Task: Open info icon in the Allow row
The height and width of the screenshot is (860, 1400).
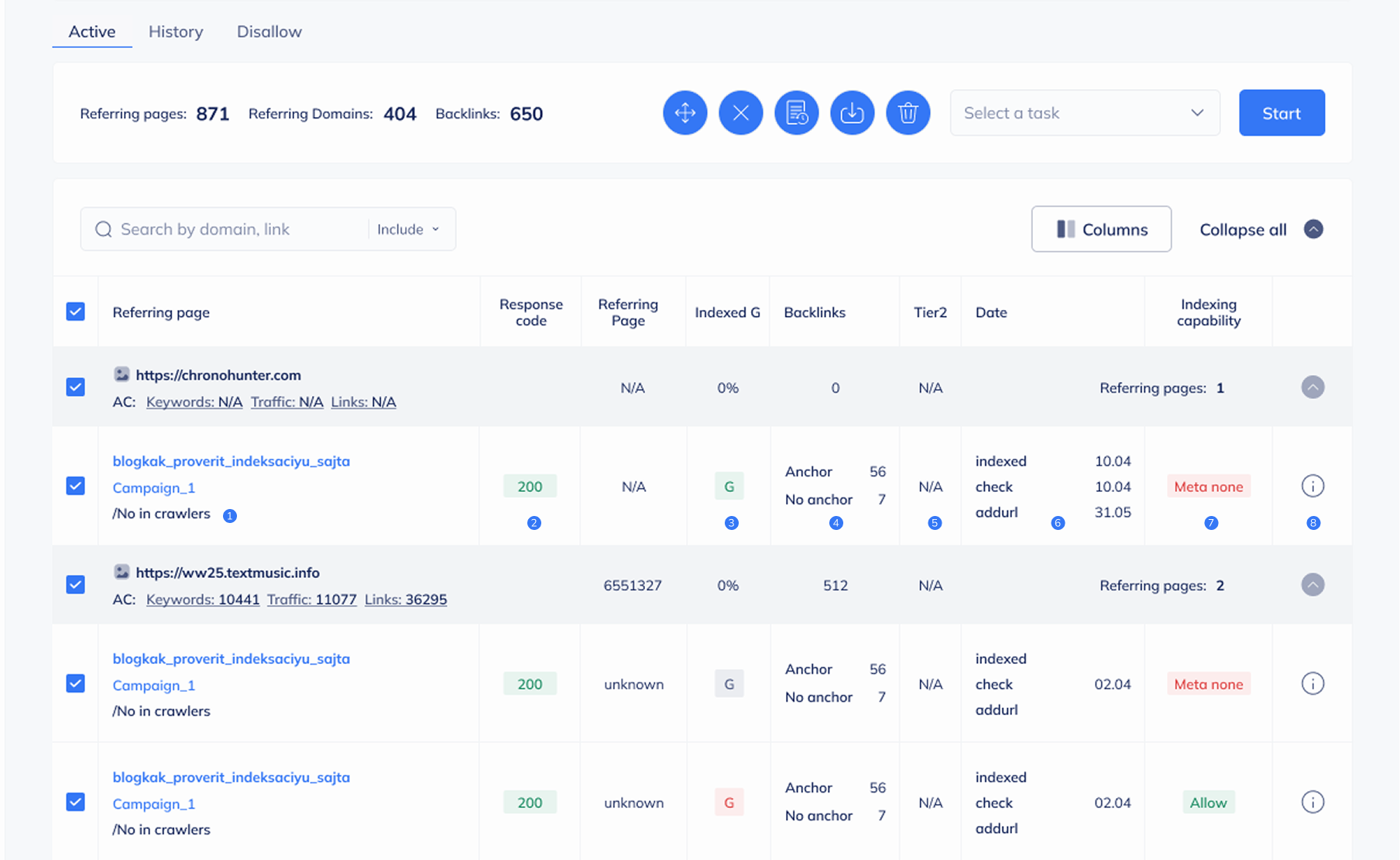Action: pyautogui.click(x=1312, y=802)
